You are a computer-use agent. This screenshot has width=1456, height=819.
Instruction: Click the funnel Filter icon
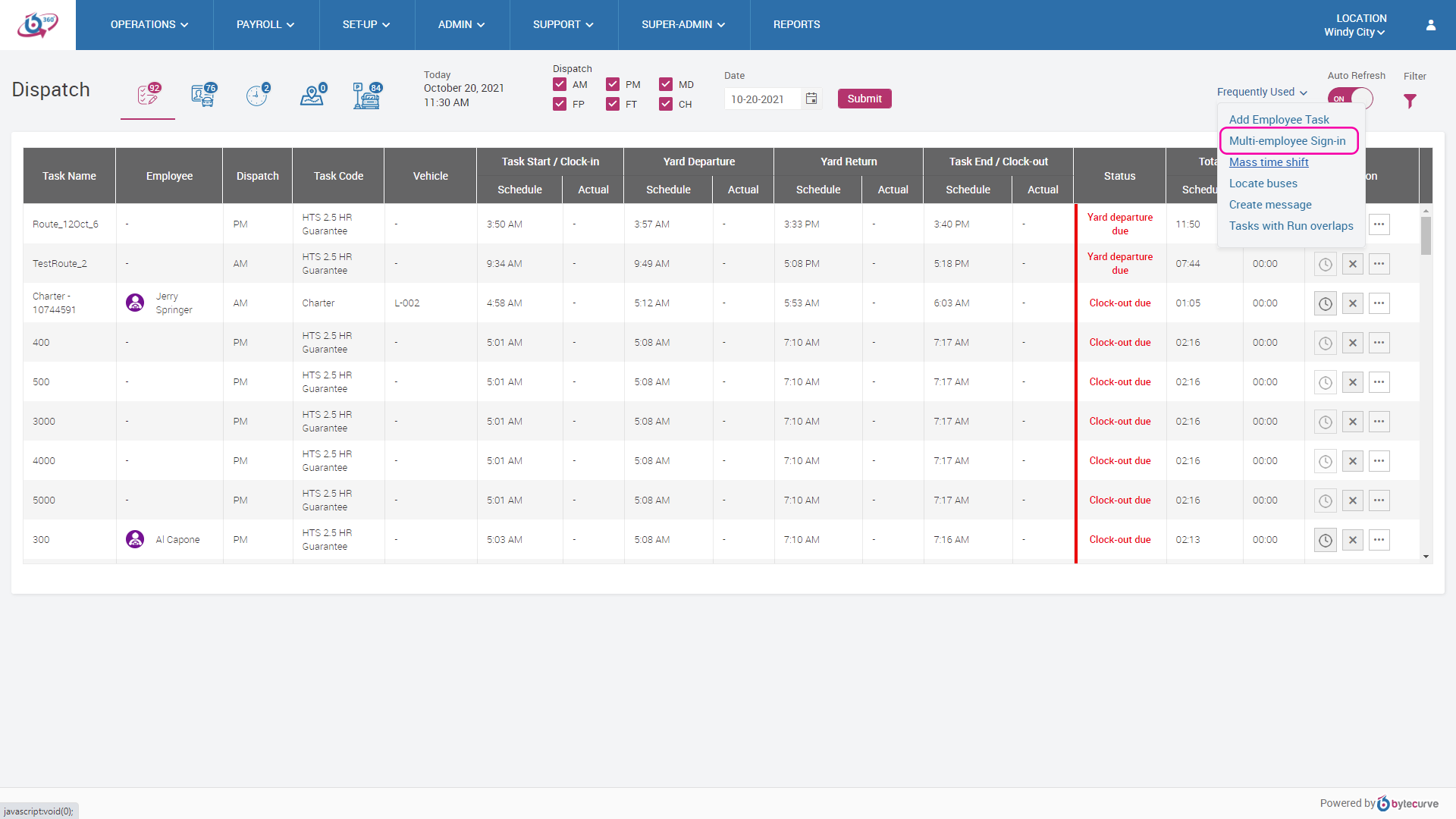[1410, 101]
